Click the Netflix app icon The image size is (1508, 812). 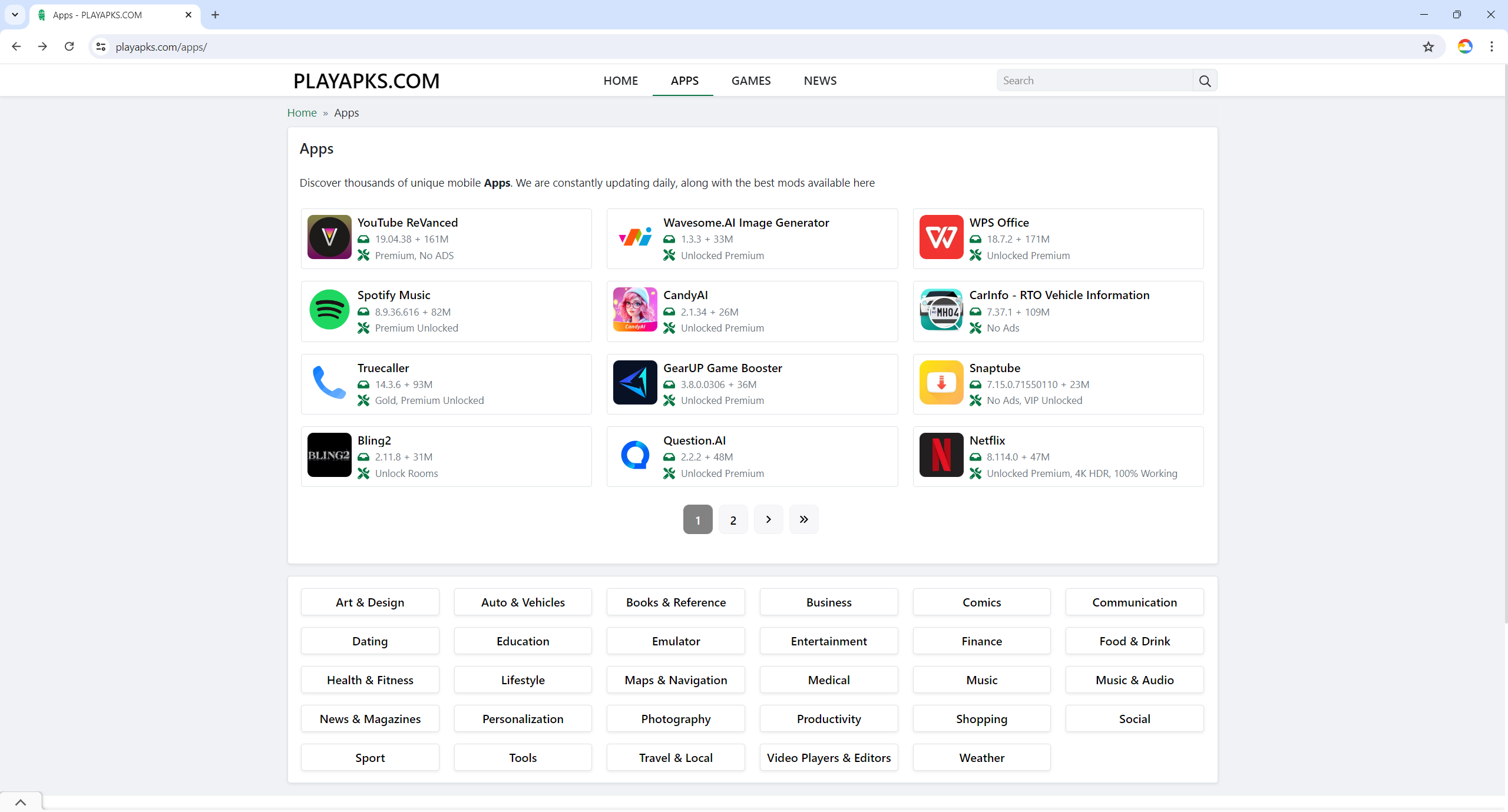pos(941,455)
